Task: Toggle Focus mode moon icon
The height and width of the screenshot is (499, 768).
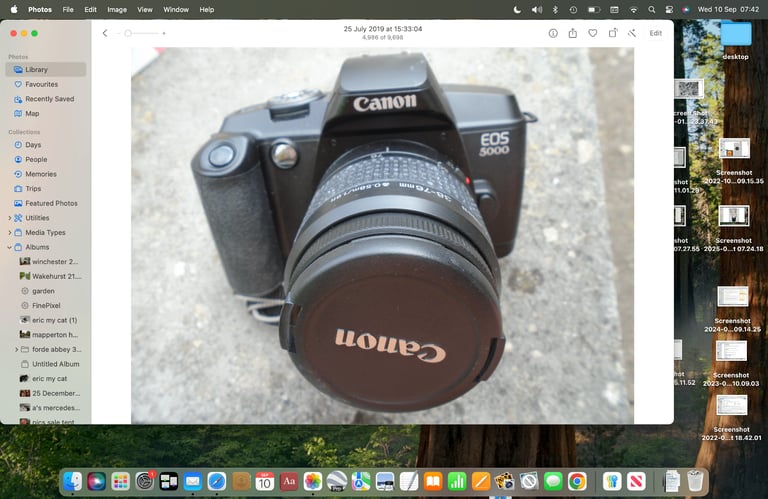Action: pyautogui.click(x=517, y=9)
